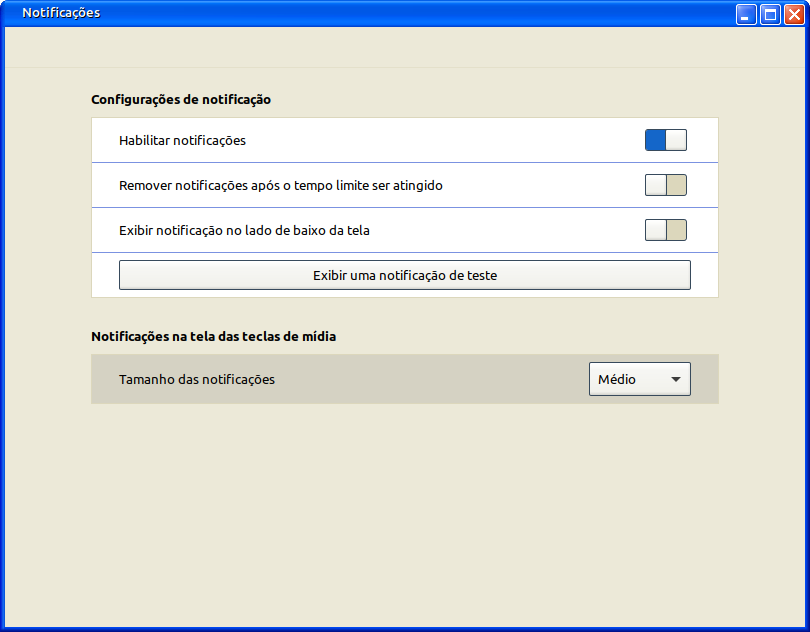Toggle Remover notificações após tempo limite switch
Screen dimensions: 810x632
(x=665, y=185)
